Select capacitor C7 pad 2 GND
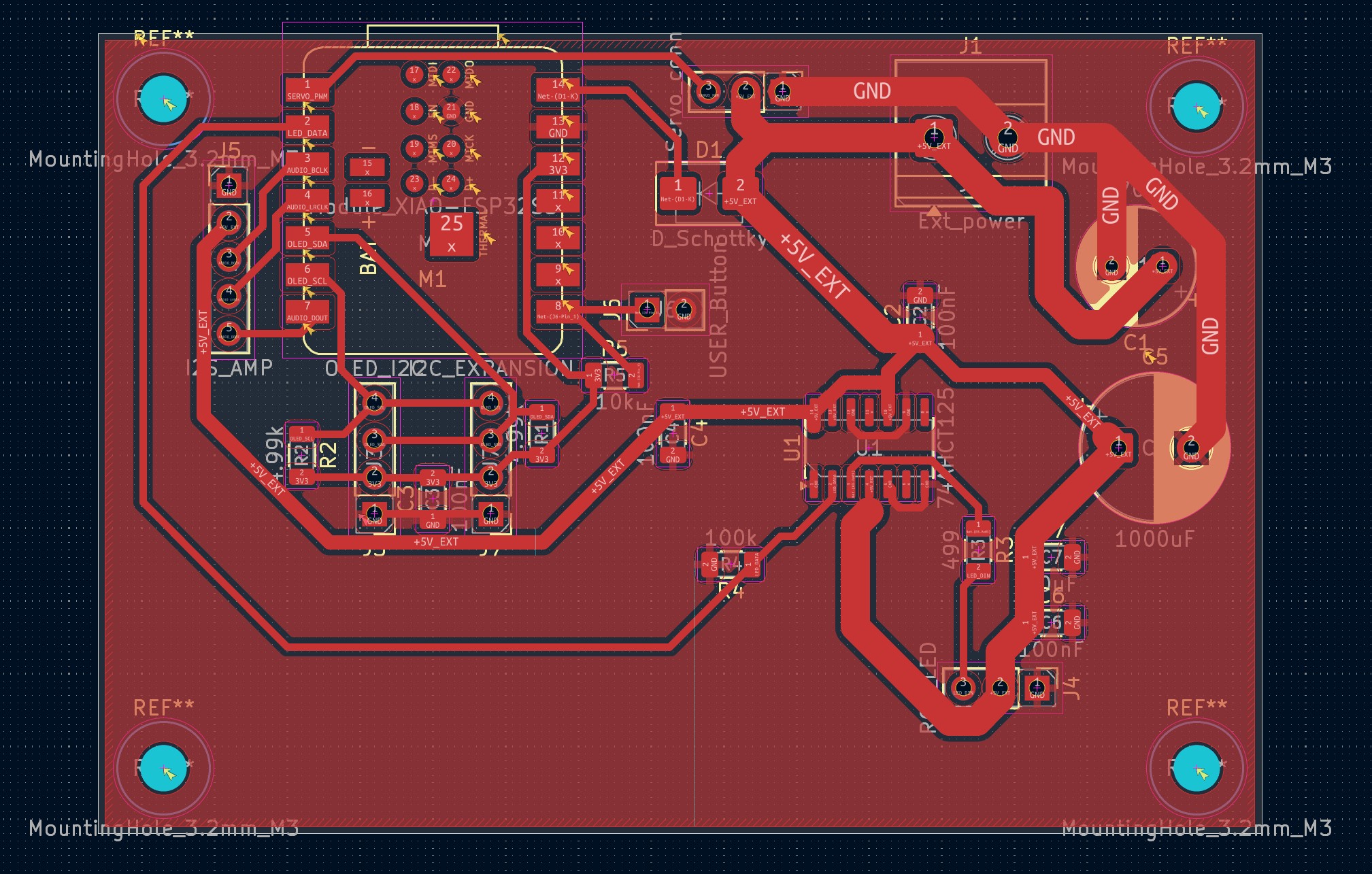 (x=1072, y=558)
